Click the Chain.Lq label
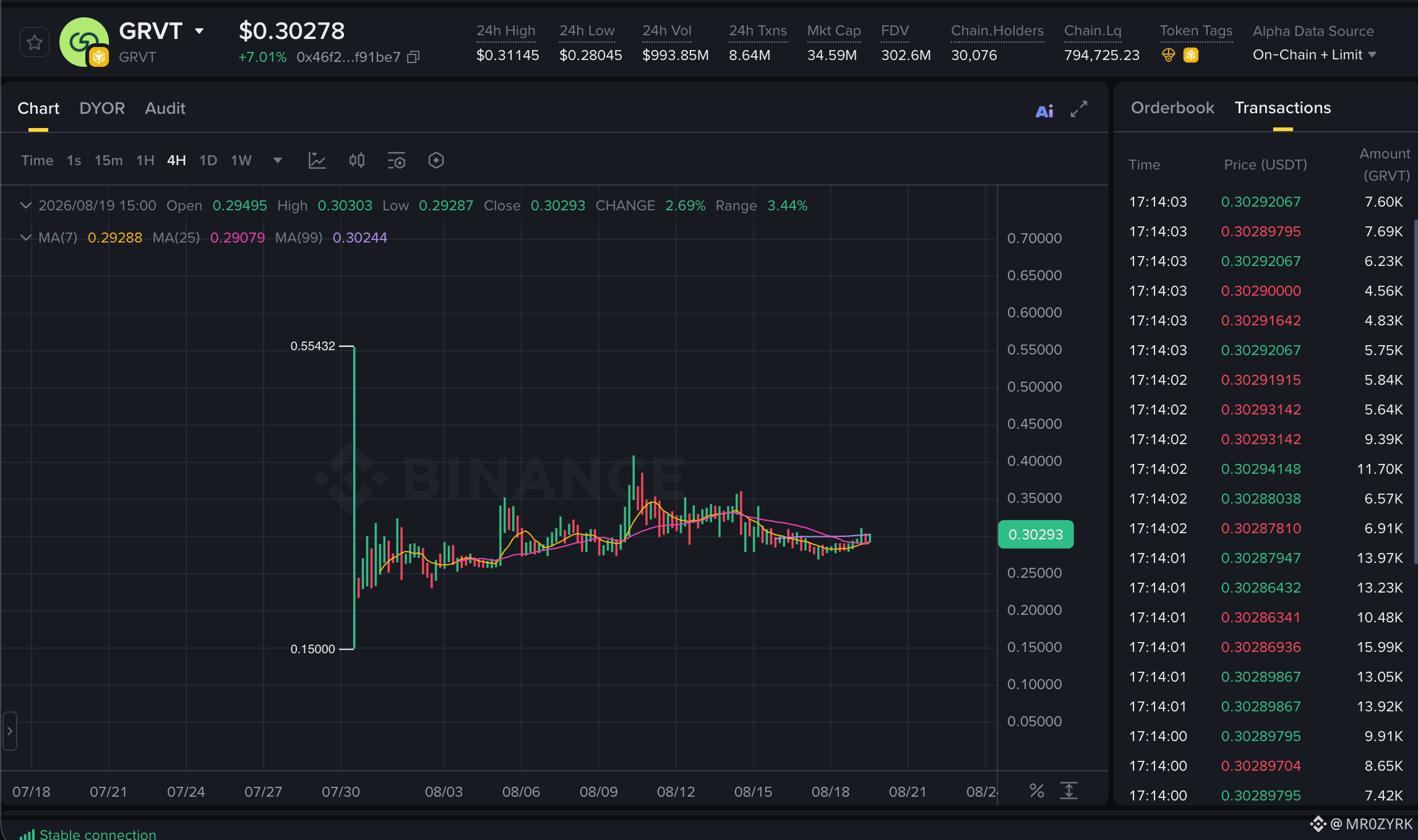Image resolution: width=1418 pixels, height=840 pixels. coord(1093,31)
